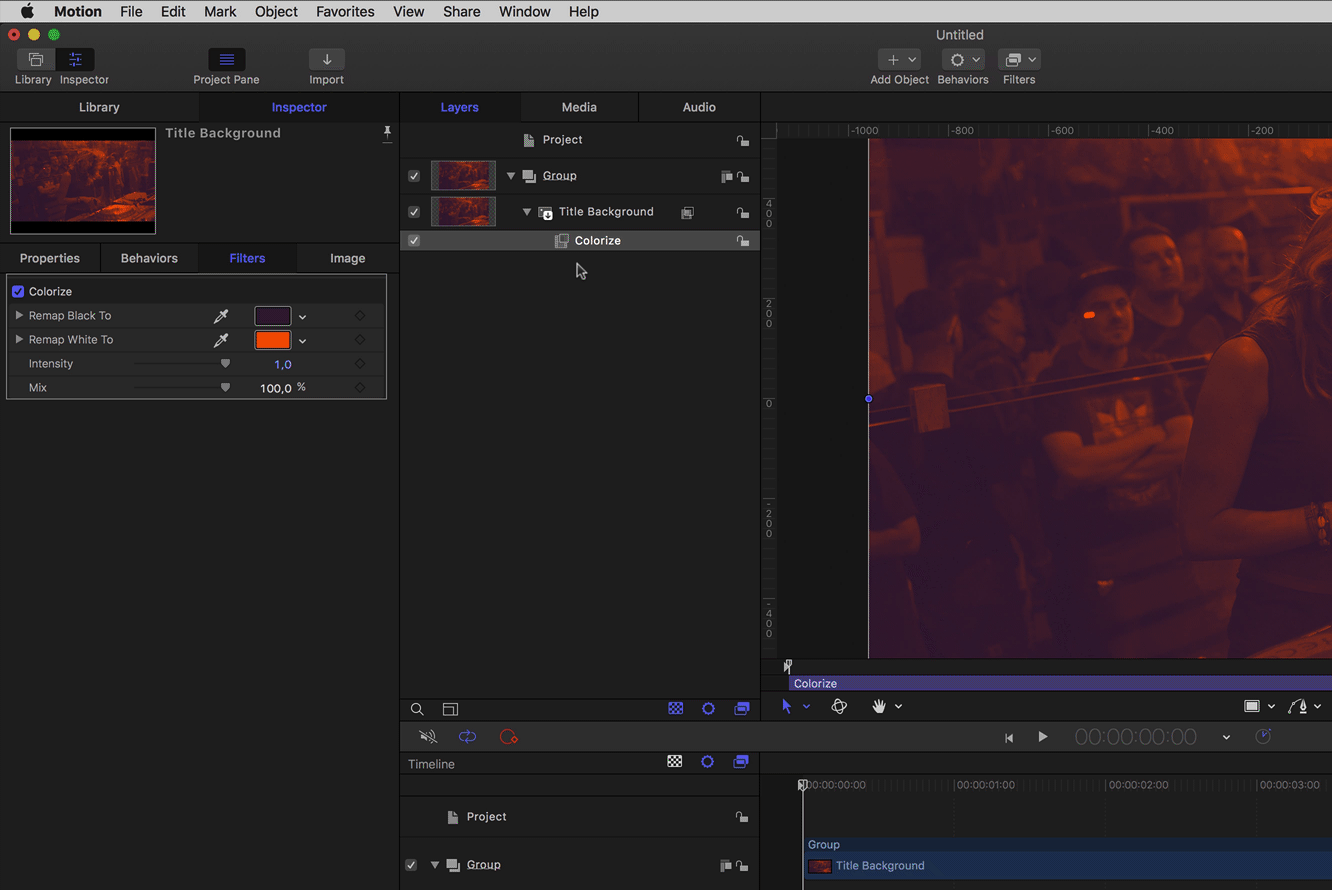Use the Remap White To eyedropper
The height and width of the screenshot is (890, 1332).
pyautogui.click(x=221, y=340)
